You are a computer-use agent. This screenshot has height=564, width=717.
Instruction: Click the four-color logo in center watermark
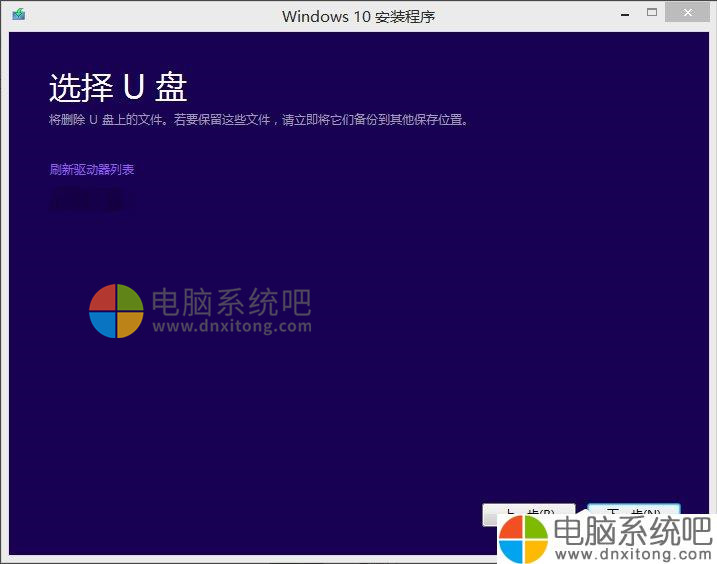116,311
